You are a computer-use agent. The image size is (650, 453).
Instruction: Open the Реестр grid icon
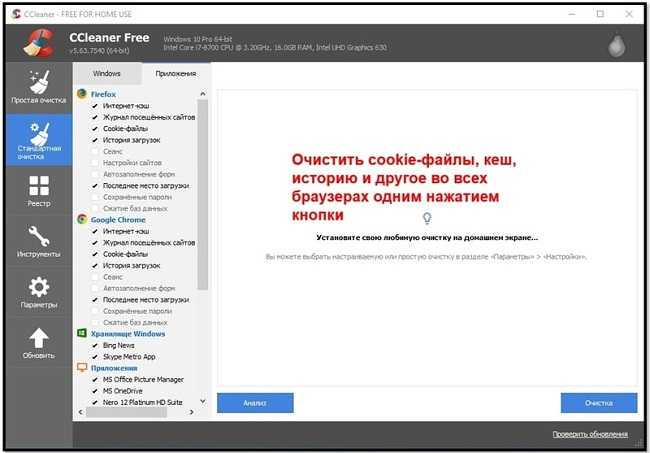pyautogui.click(x=39, y=185)
